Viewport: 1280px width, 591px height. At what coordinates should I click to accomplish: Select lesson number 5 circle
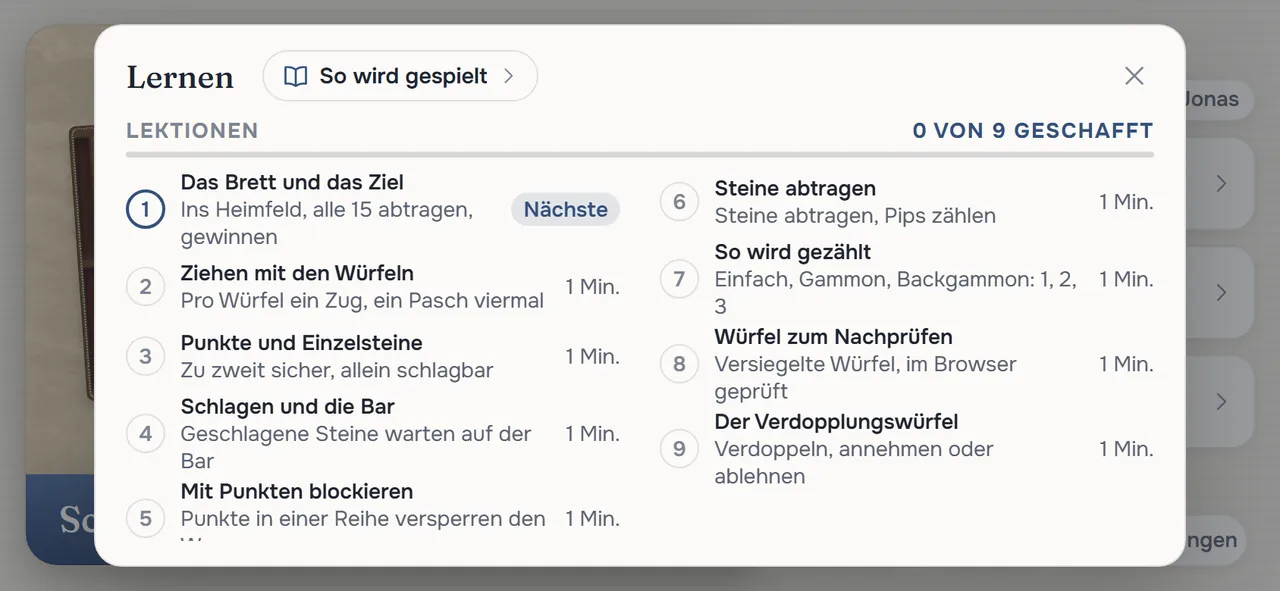145,518
